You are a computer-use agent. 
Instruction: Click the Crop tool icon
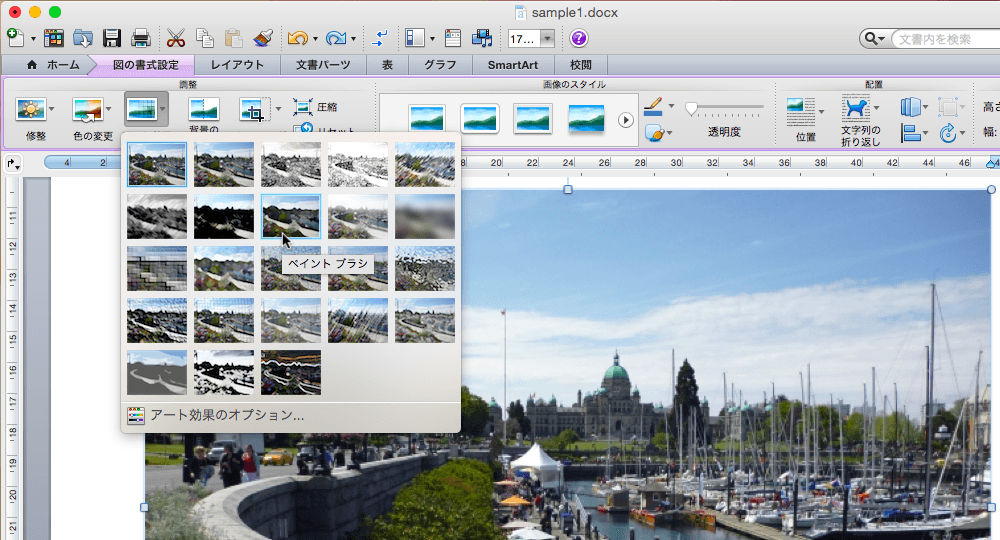pos(252,110)
